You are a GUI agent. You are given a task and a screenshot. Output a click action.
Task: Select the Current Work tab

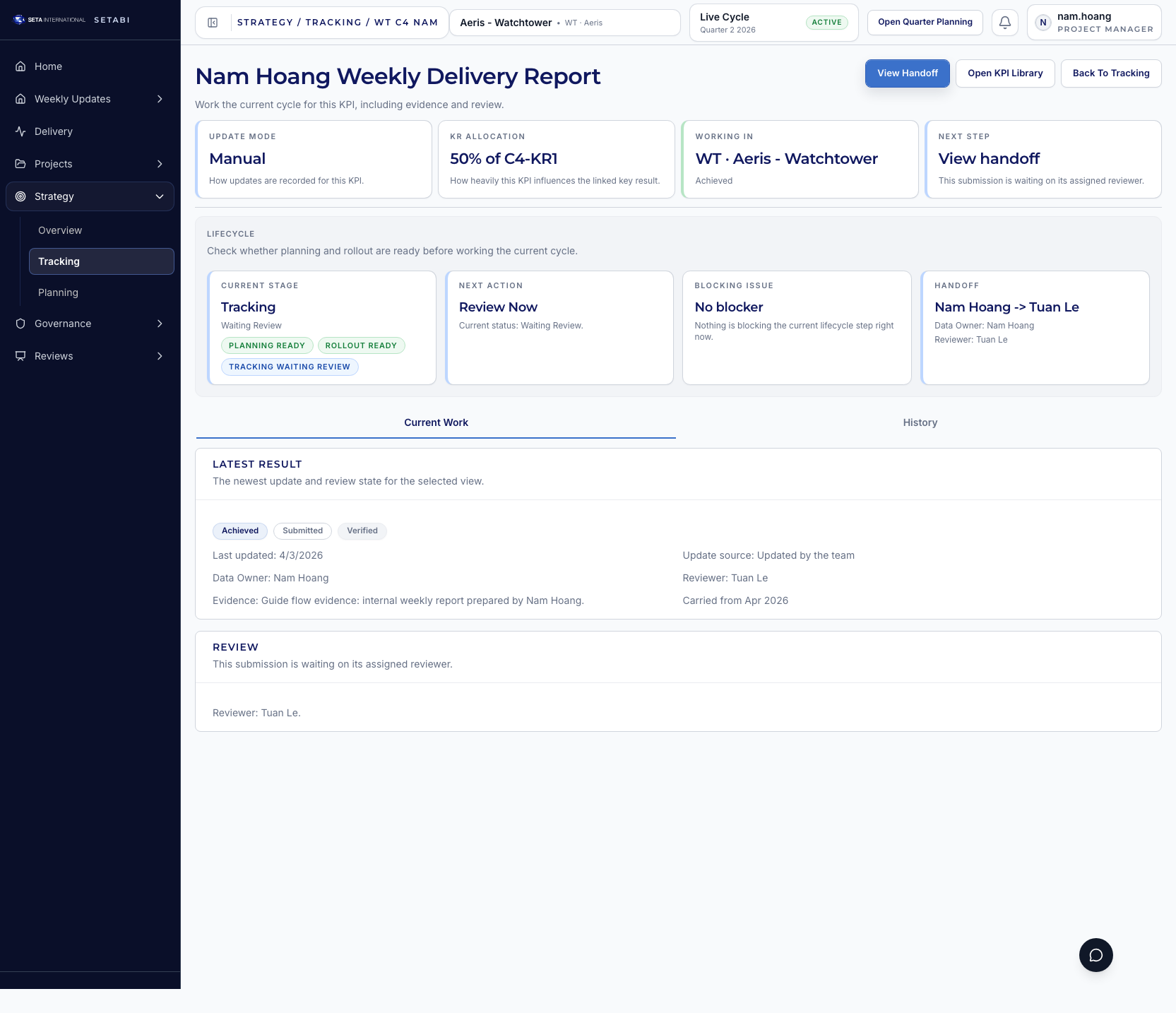[436, 422]
